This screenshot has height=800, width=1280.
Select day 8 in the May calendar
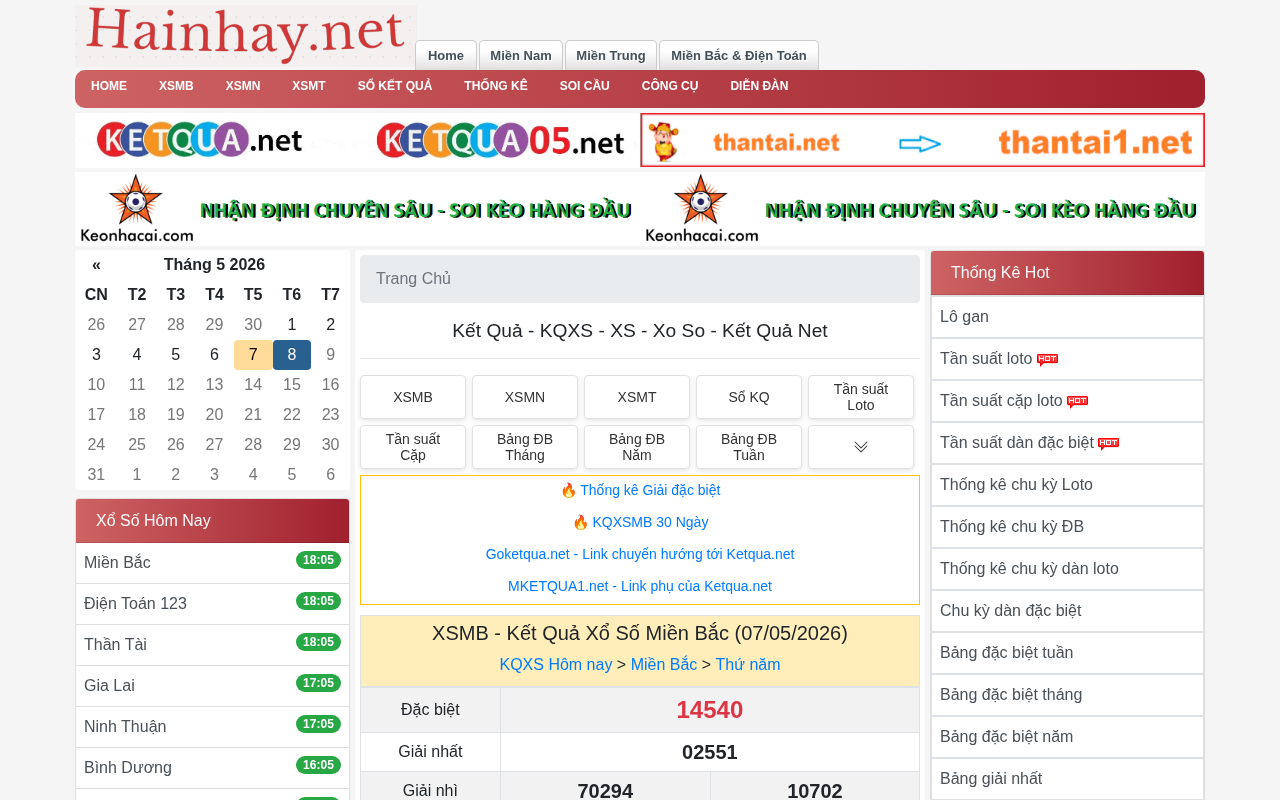[x=292, y=355]
